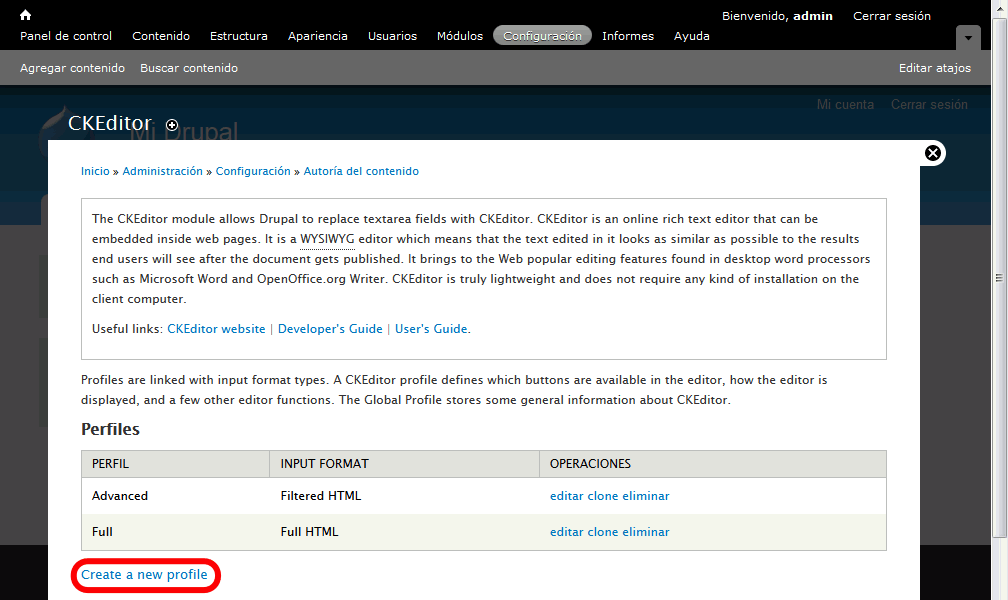
Task: Click the plus shortcut icon beside CKEditor title
Action: 172,125
